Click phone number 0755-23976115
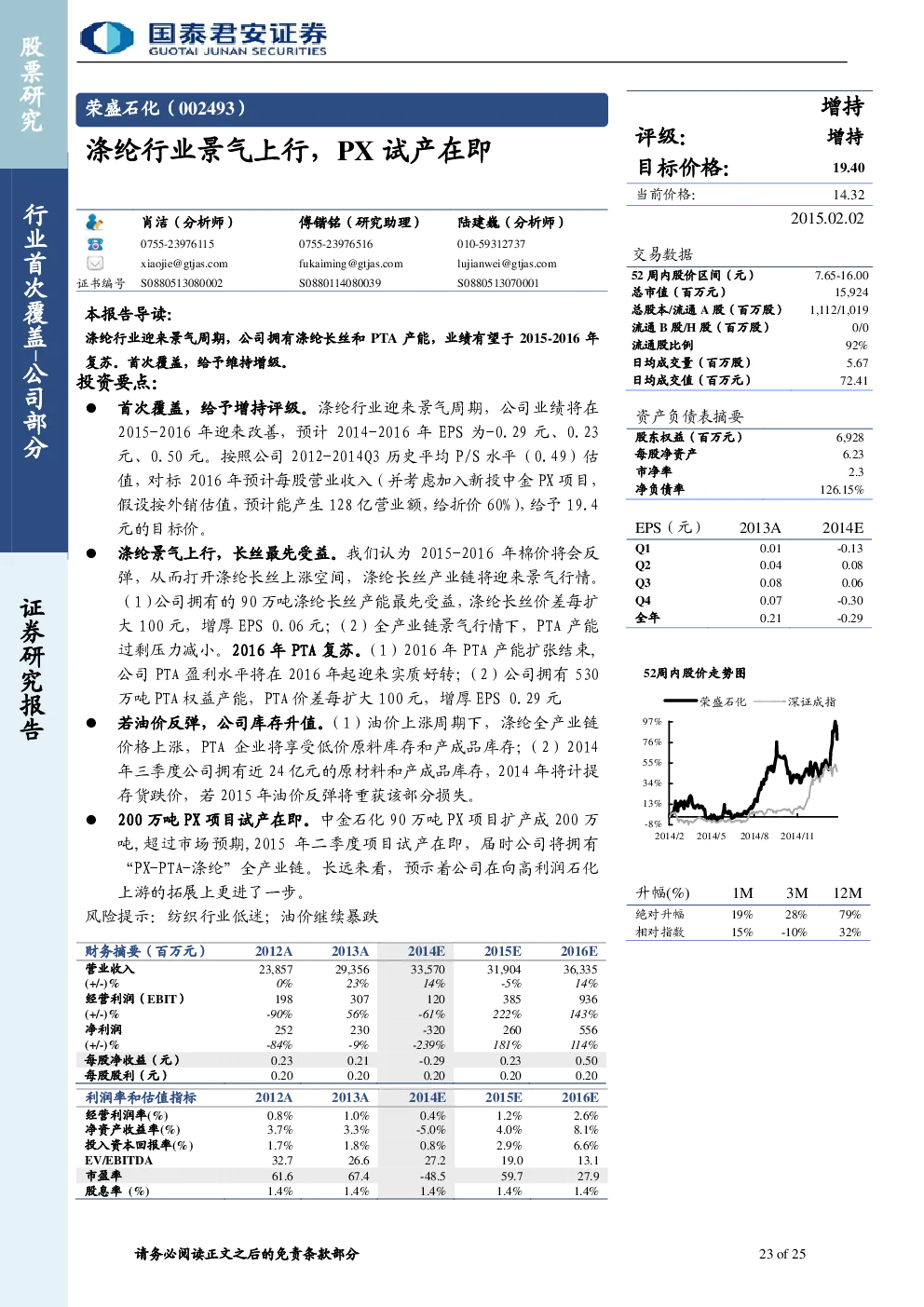 click(177, 244)
